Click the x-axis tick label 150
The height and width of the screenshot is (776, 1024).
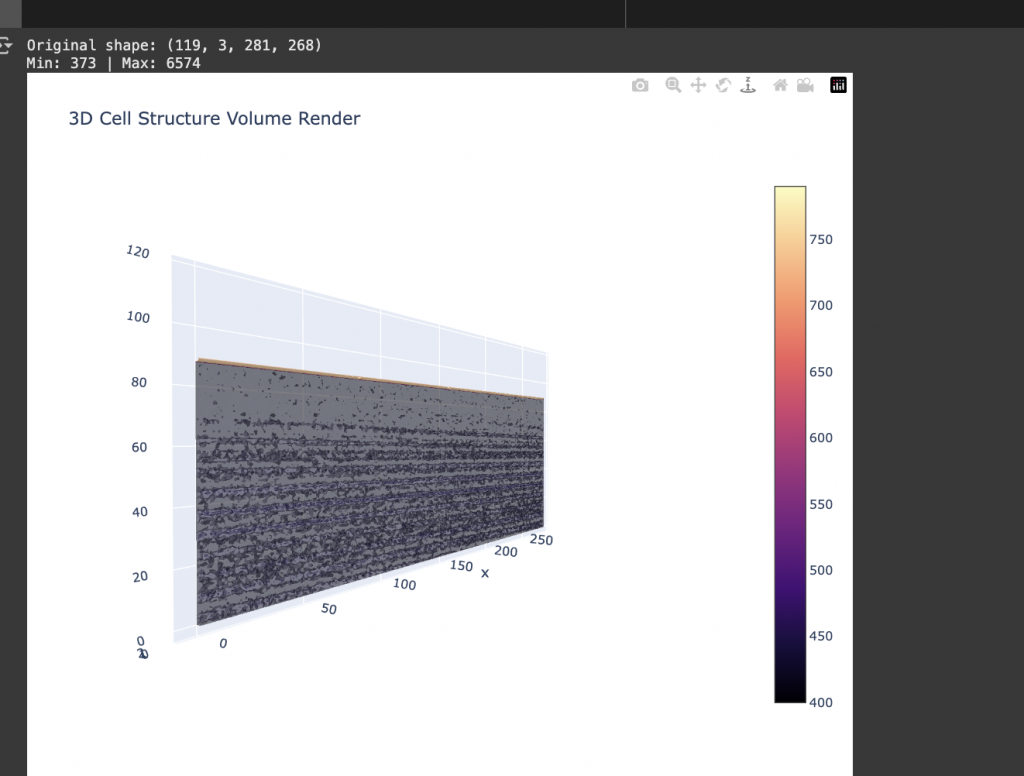tap(461, 566)
